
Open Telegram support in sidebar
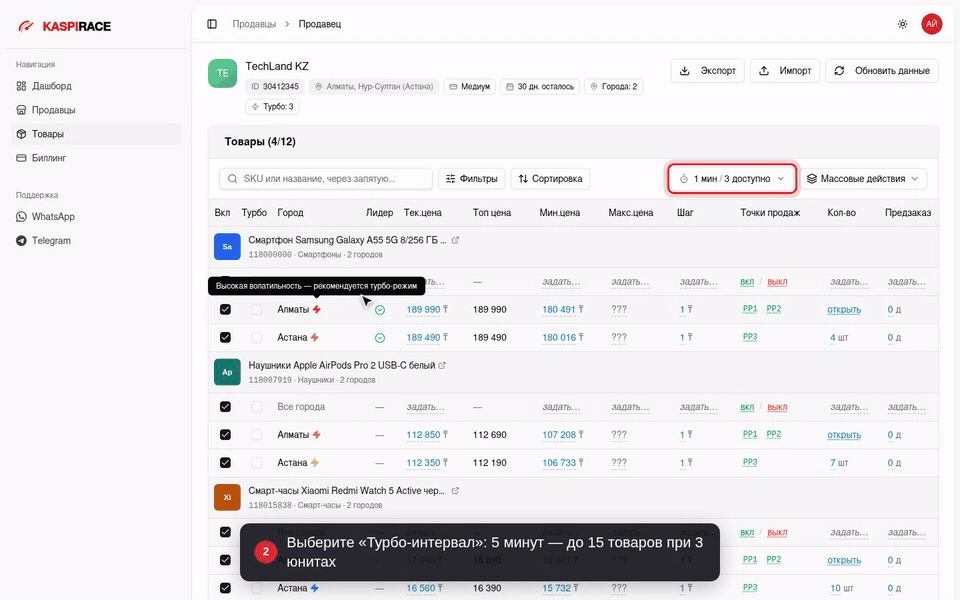(51, 241)
